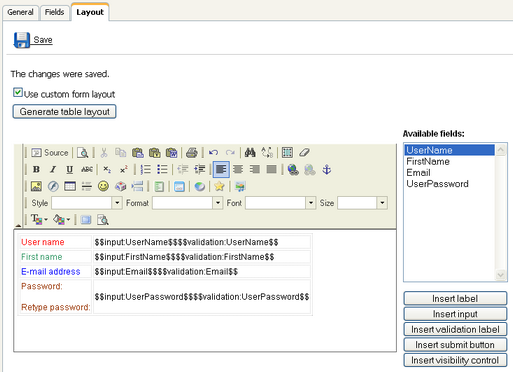Open Find with binoculars icon
This screenshot has width=513, height=372.
pyautogui.click(x=250, y=153)
